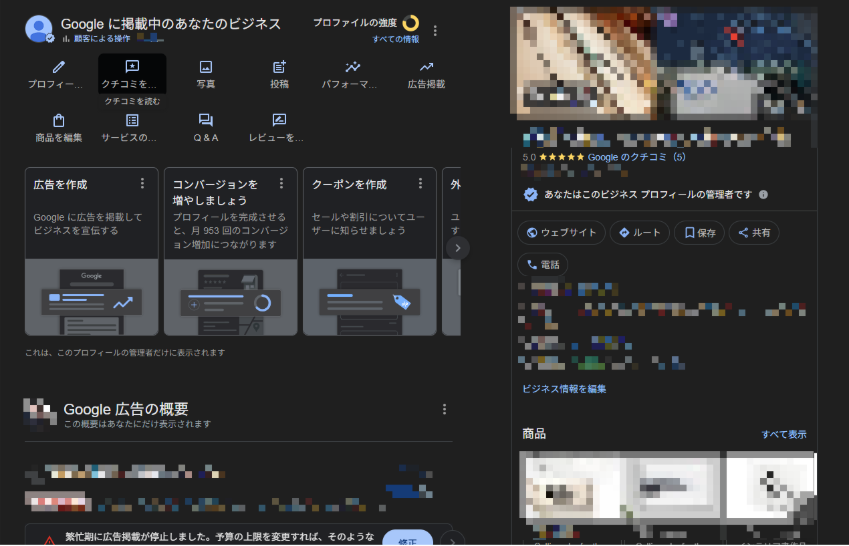Open the コンバージョンを増やしましょう card
Viewport: 849px width, 546px height.
click(x=231, y=251)
